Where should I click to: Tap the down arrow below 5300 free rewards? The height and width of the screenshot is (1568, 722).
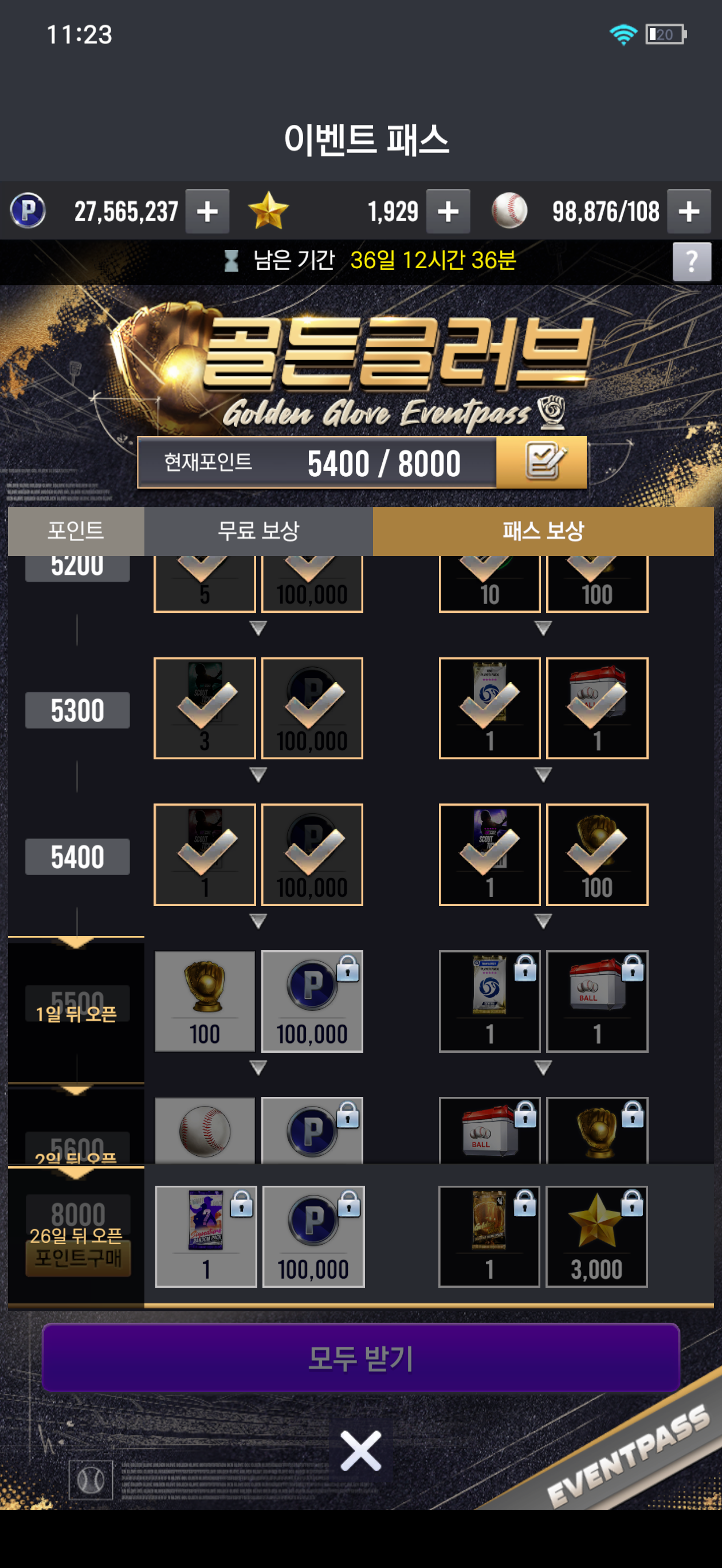tap(258, 774)
